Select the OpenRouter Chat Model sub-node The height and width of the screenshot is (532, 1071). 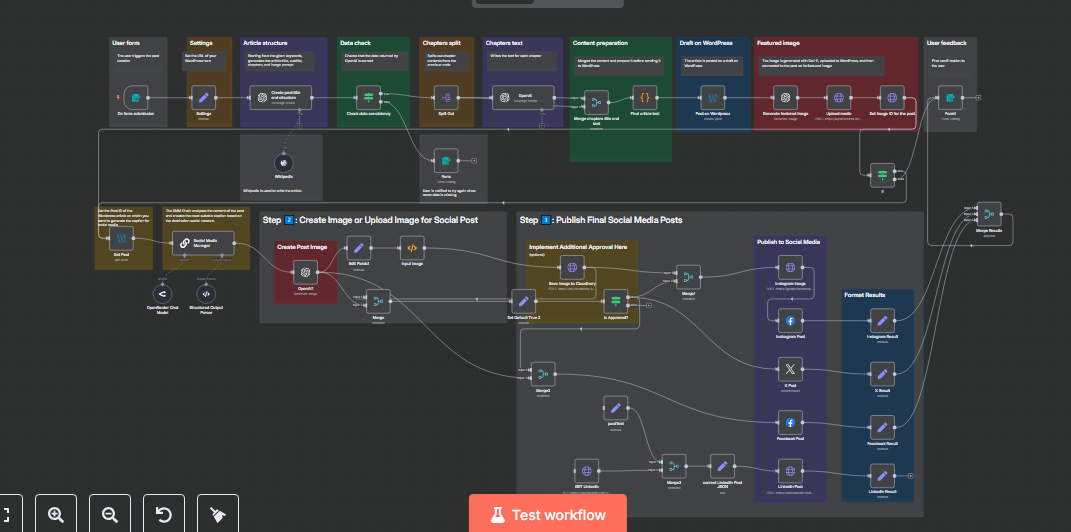click(161, 292)
